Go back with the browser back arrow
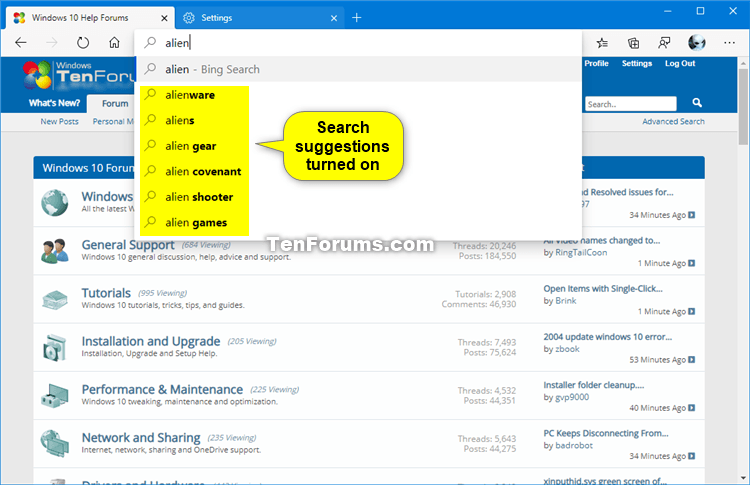The width and height of the screenshot is (750, 485). pos(21,43)
